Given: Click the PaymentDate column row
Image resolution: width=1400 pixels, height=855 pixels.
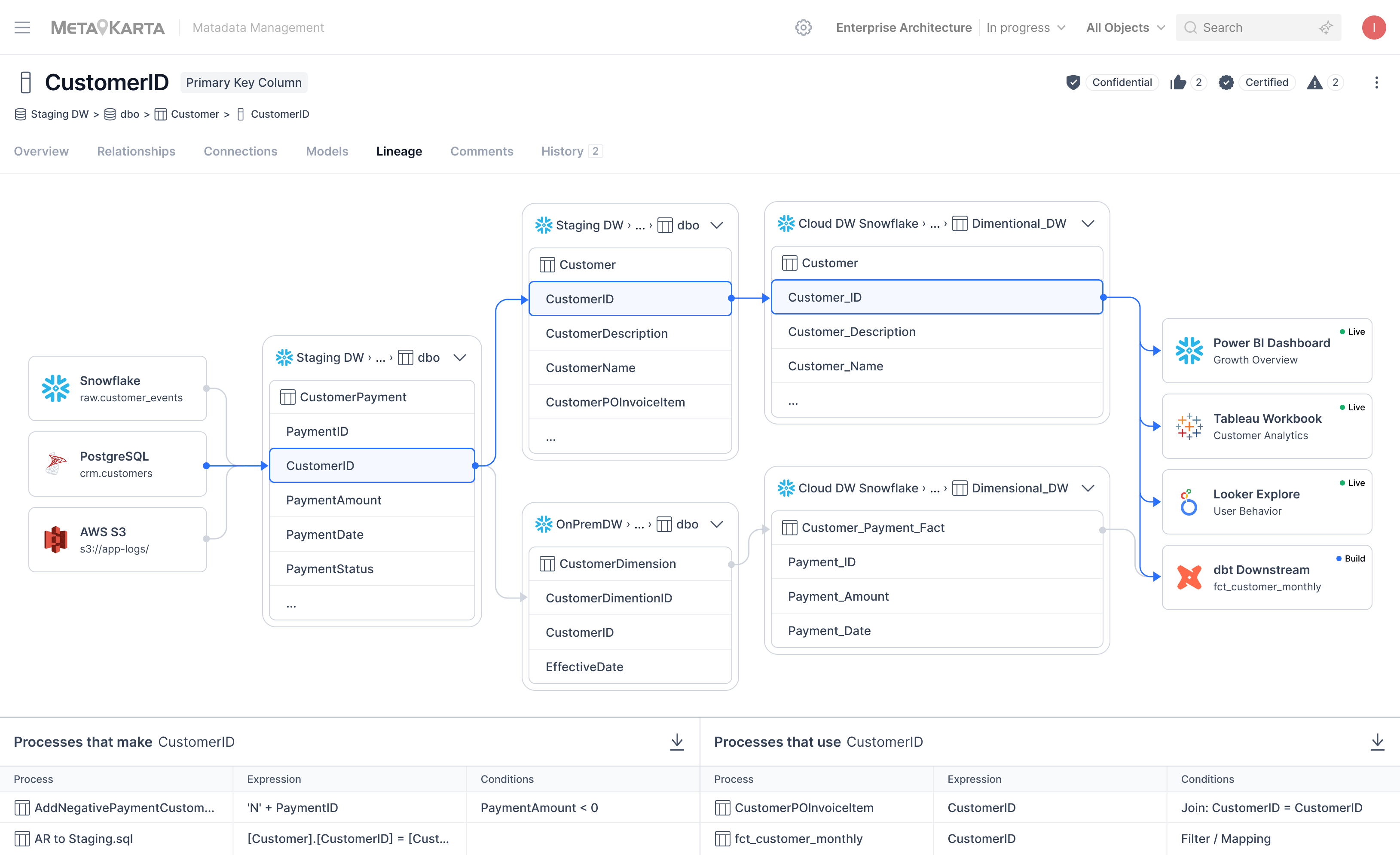Looking at the screenshot, I should point(372,534).
